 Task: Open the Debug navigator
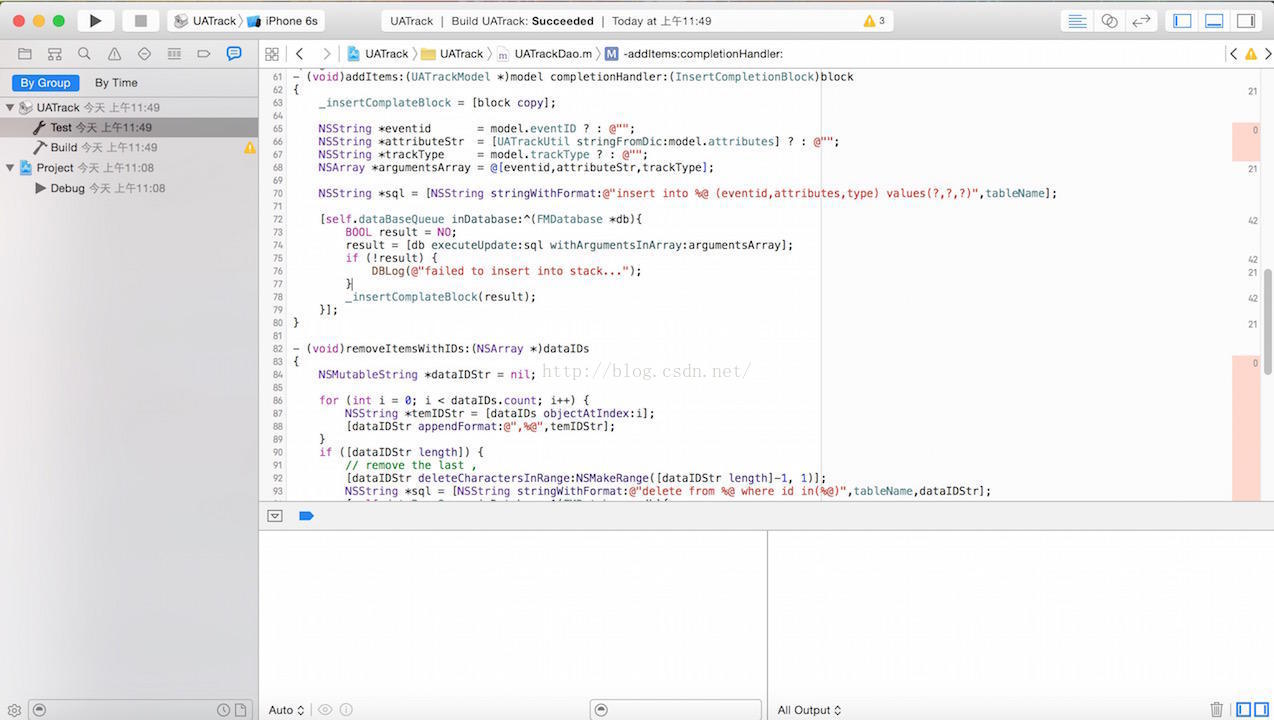click(174, 54)
